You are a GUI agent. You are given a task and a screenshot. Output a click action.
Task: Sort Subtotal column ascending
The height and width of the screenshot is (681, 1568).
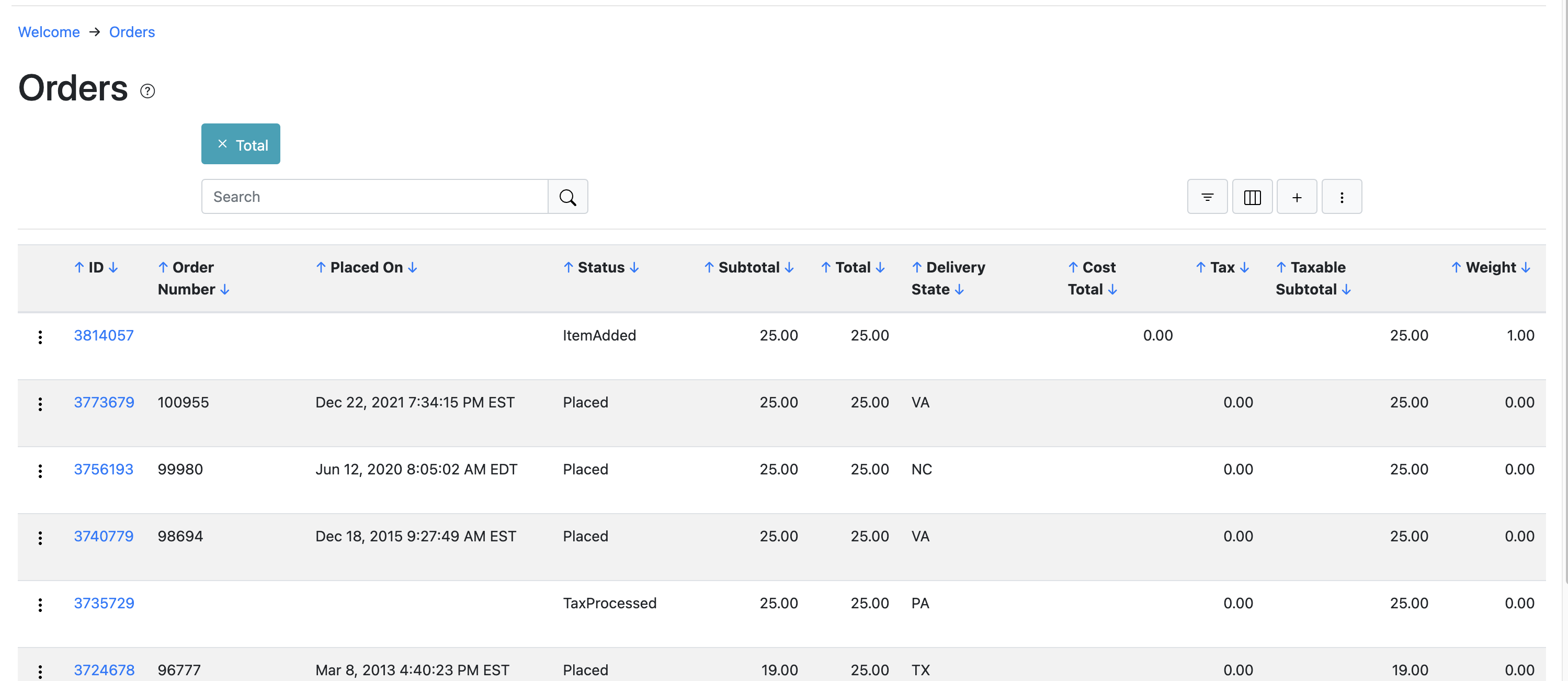[x=709, y=267]
